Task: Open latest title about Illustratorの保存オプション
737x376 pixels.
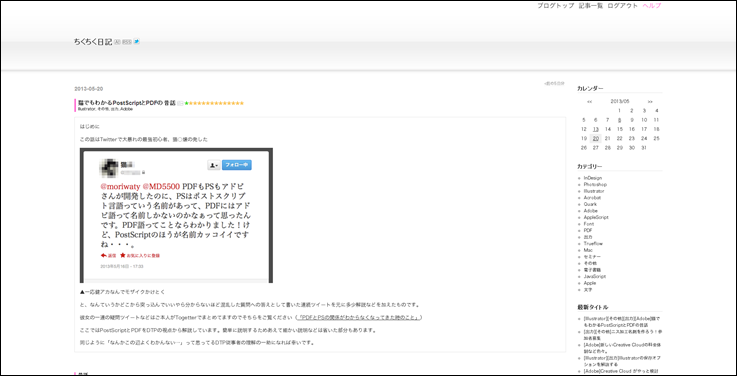Action: click(x=622, y=361)
